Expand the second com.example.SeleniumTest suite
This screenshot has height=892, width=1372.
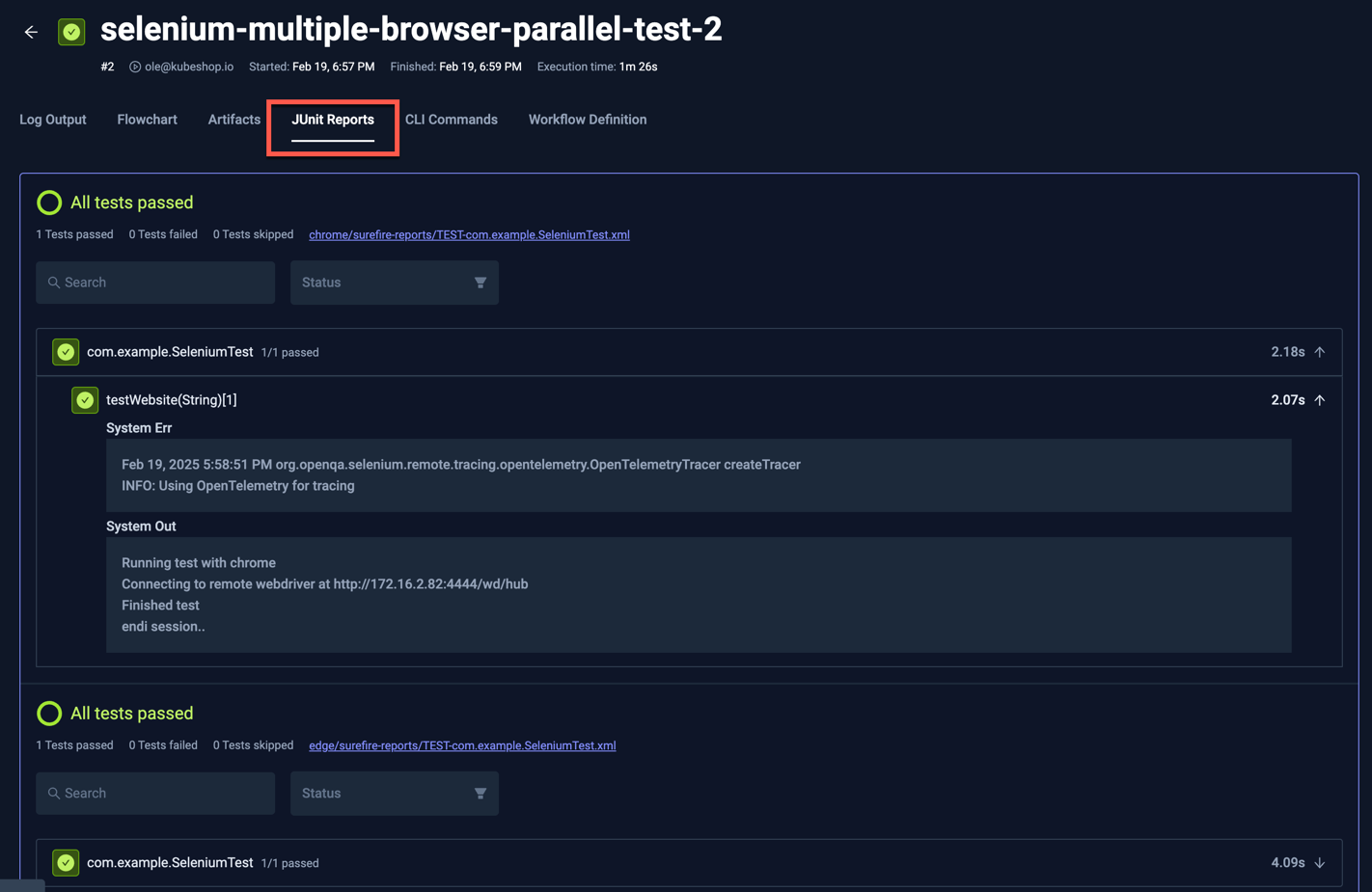point(1320,862)
